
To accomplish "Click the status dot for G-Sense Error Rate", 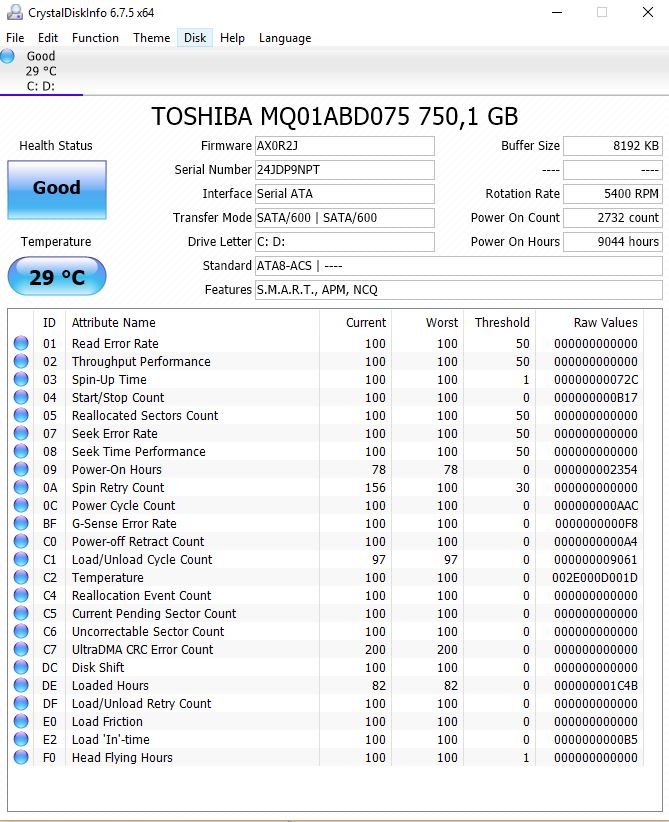I will [21, 523].
